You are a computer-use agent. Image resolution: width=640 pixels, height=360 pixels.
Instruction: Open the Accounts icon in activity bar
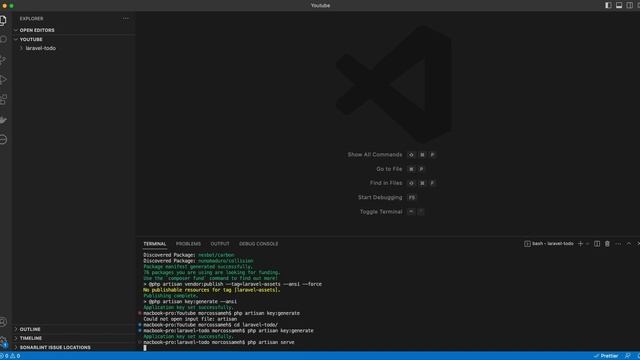3,322
